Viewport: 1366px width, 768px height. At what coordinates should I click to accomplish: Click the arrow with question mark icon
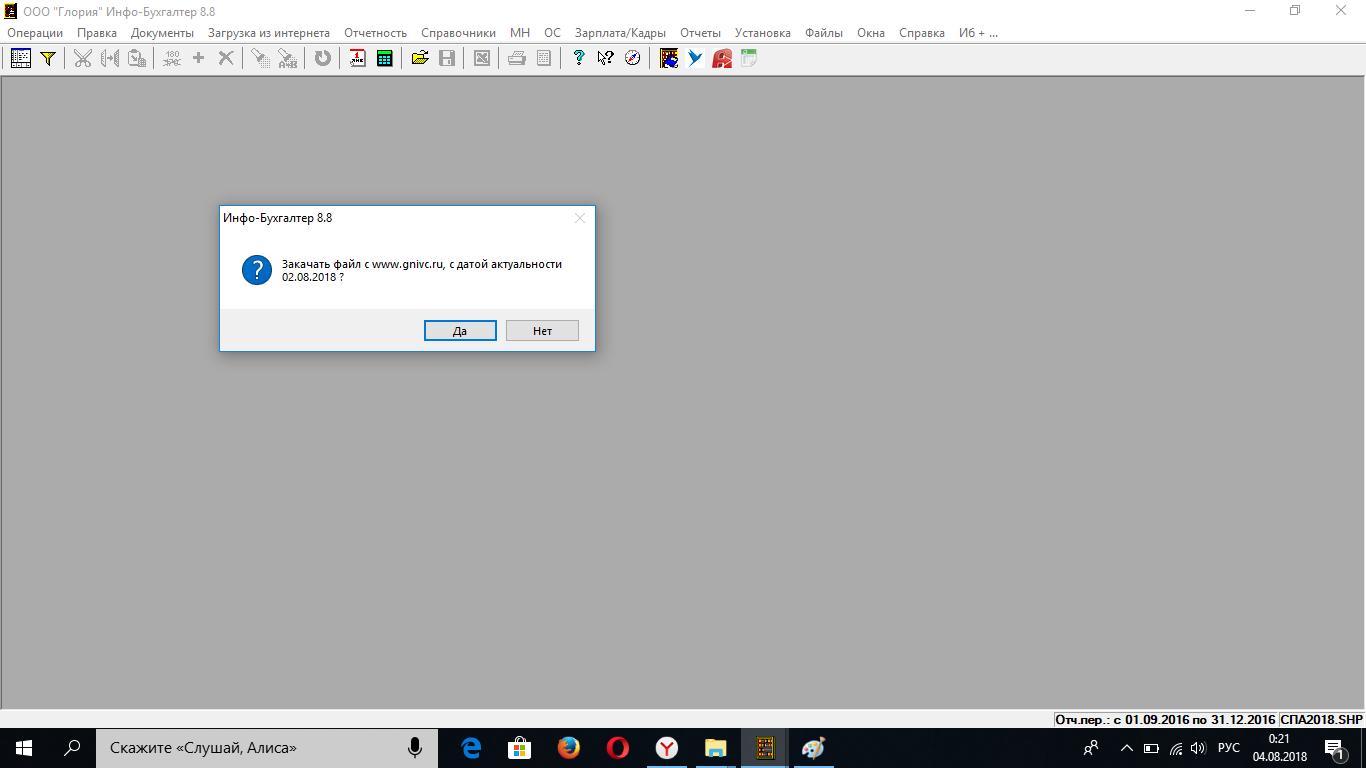pyautogui.click(x=605, y=58)
